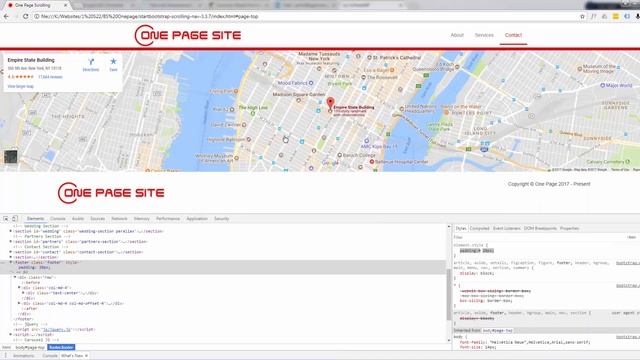Click the Empire State Building red map pin
Image resolution: width=640 pixels, height=360 pixels.
point(330,103)
